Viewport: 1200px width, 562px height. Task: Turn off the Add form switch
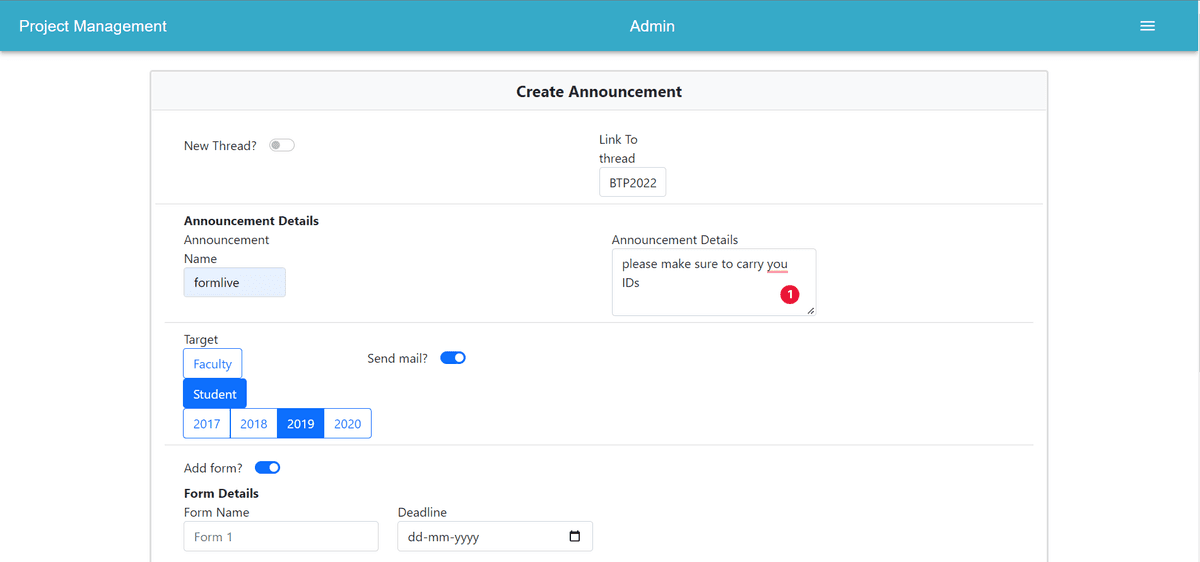pyautogui.click(x=268, y=467)
